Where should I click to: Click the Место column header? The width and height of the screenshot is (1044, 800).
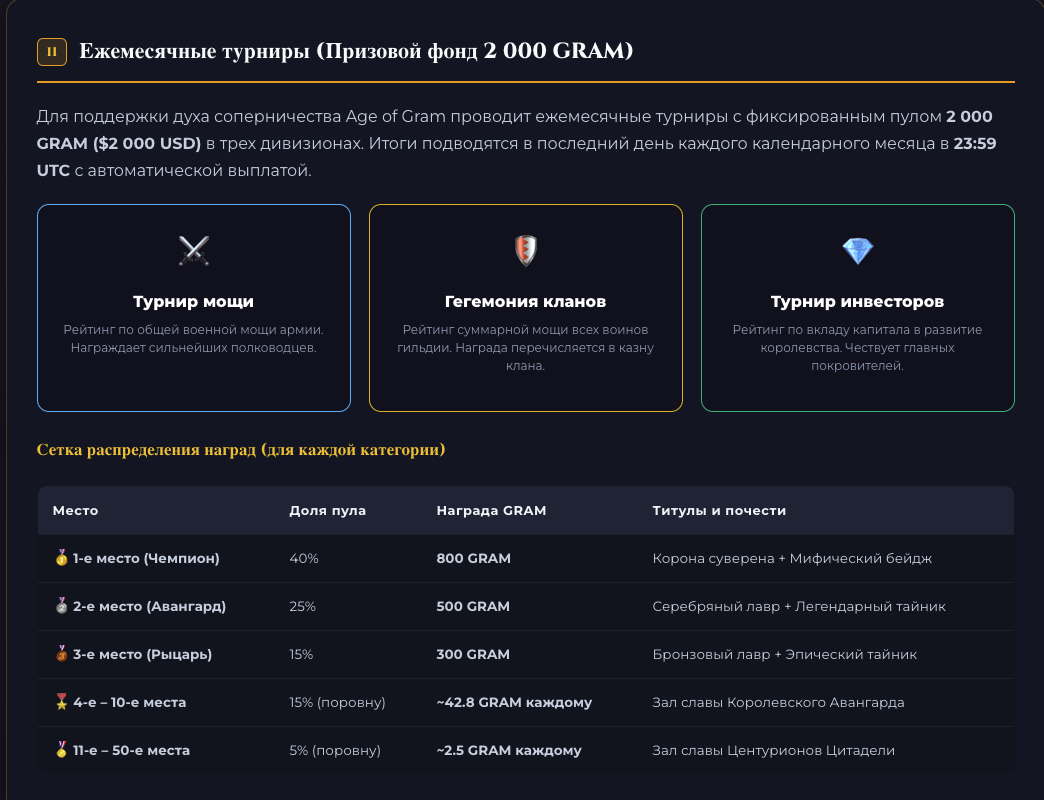75,510
